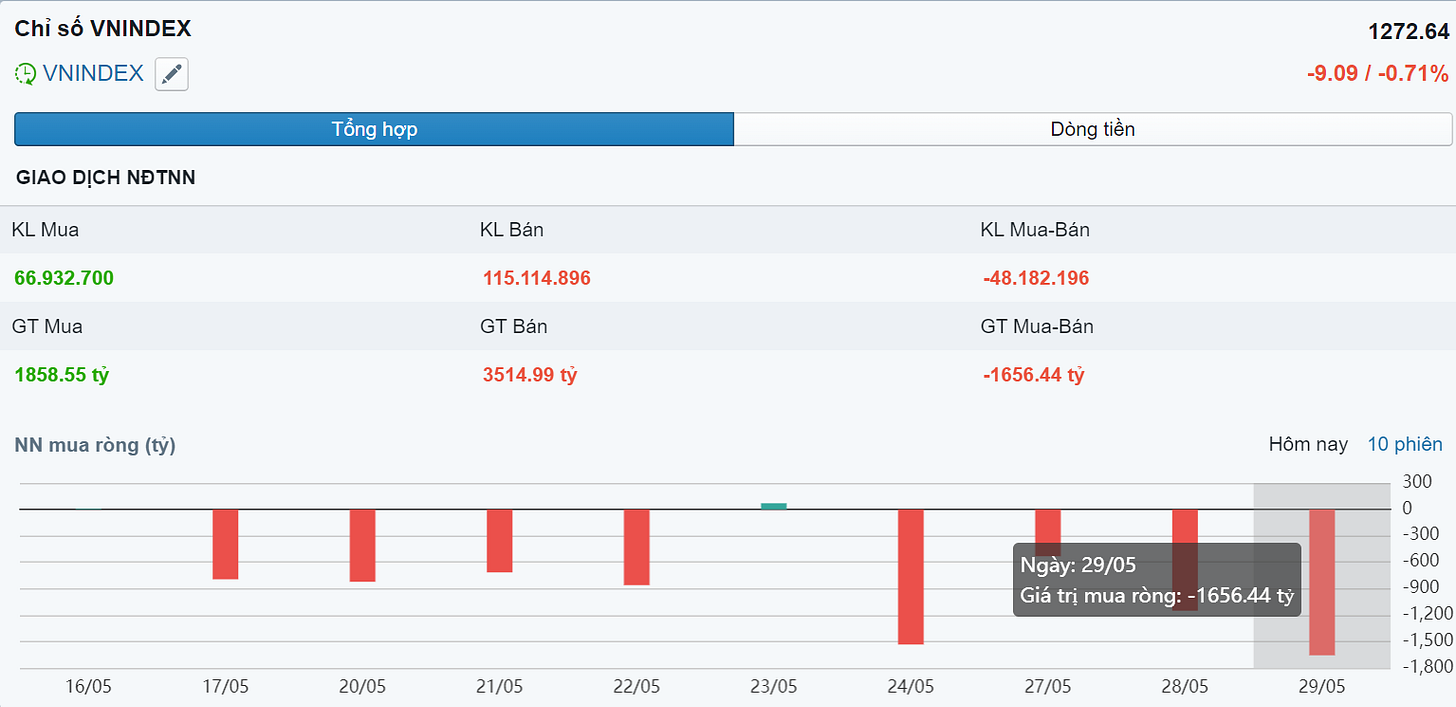This screenshot has height=707, width=1456.
Task: Click the index value 1272.64
Action: click(1408, 32)
